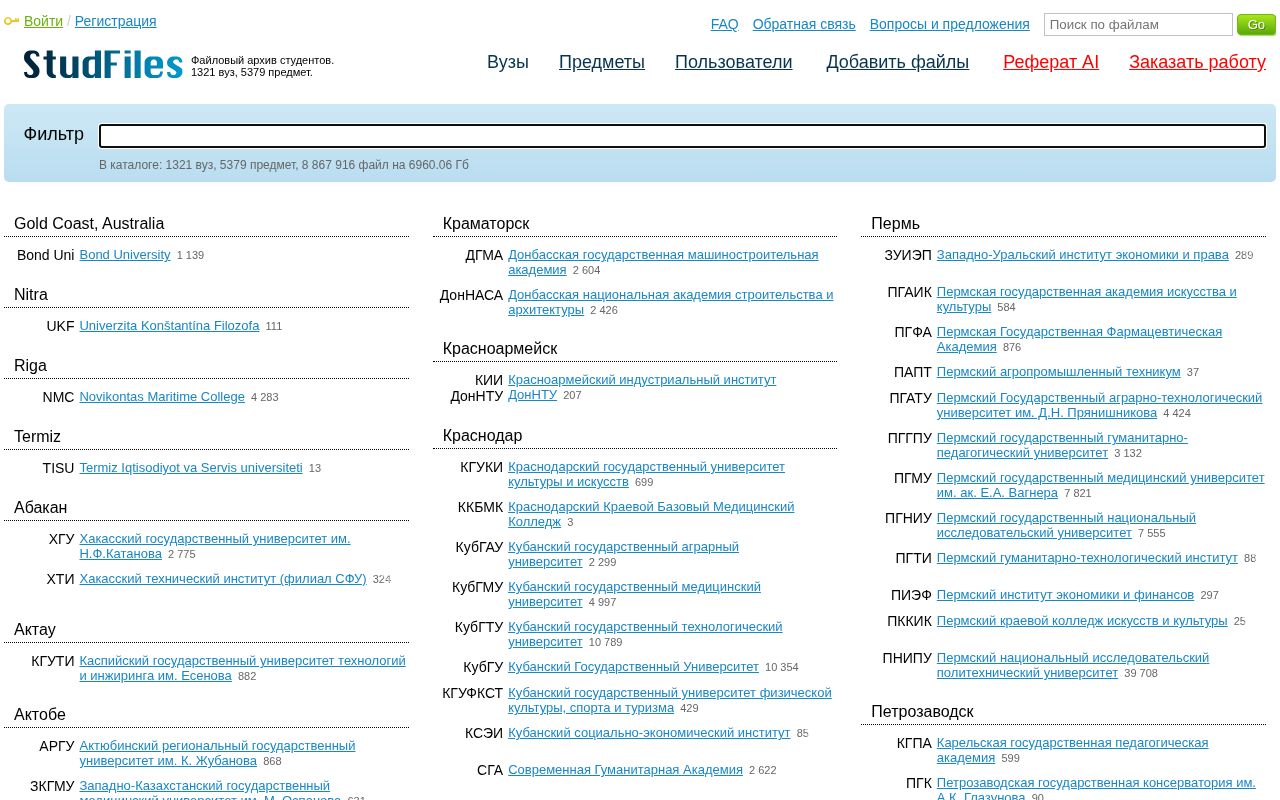Open the Регистрация link
The image size is (1280, 800).
(115, 21)
